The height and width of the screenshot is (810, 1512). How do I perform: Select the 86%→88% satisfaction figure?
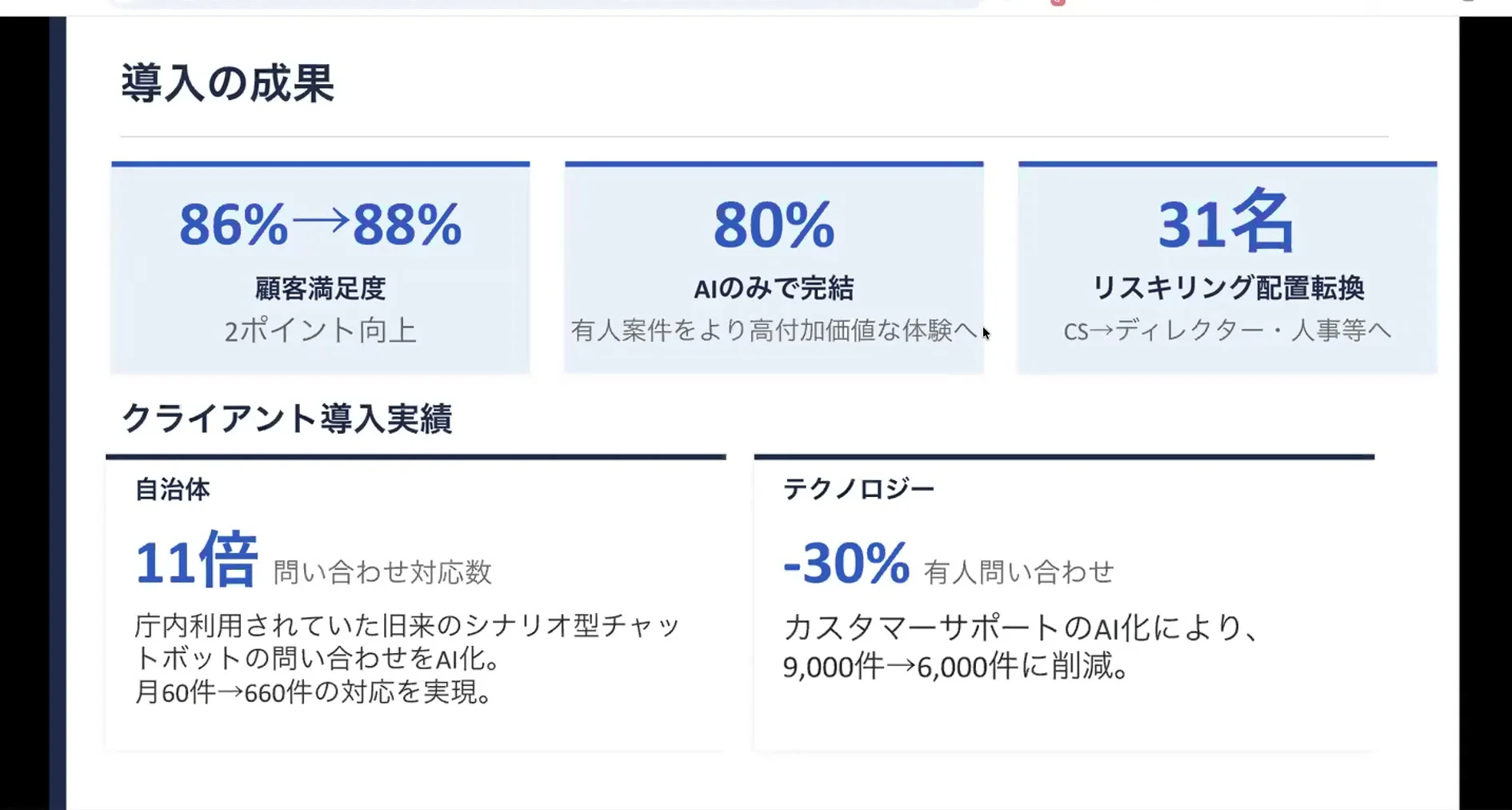(320, 224)
